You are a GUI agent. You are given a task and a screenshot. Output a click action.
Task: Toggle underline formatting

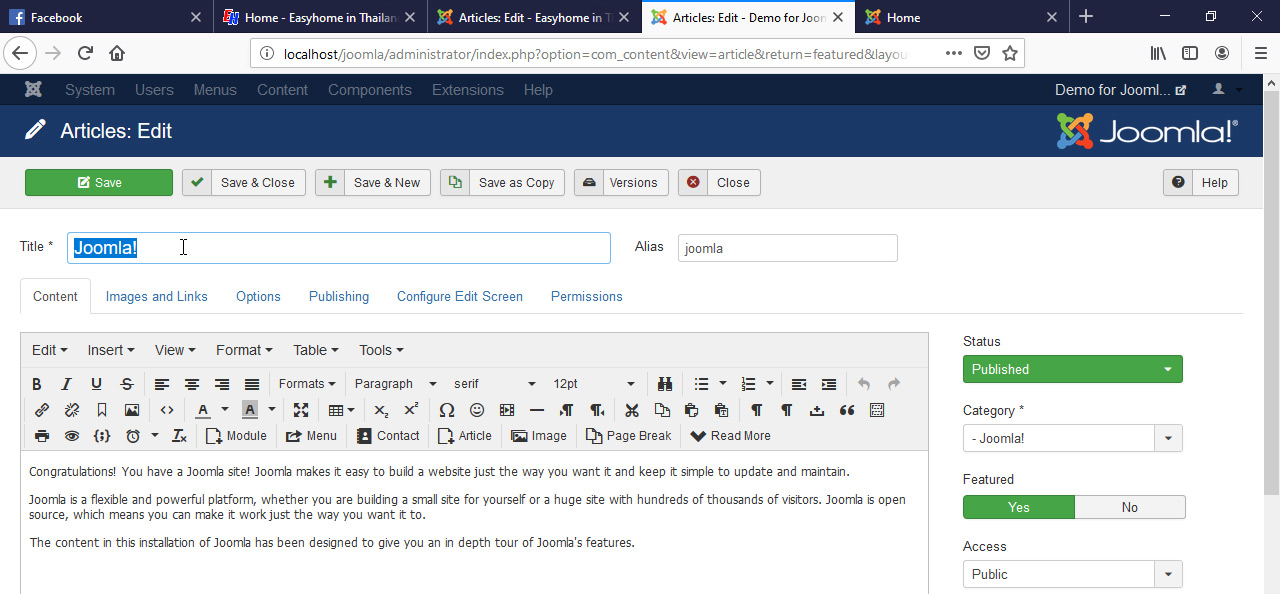click(96, 384)
